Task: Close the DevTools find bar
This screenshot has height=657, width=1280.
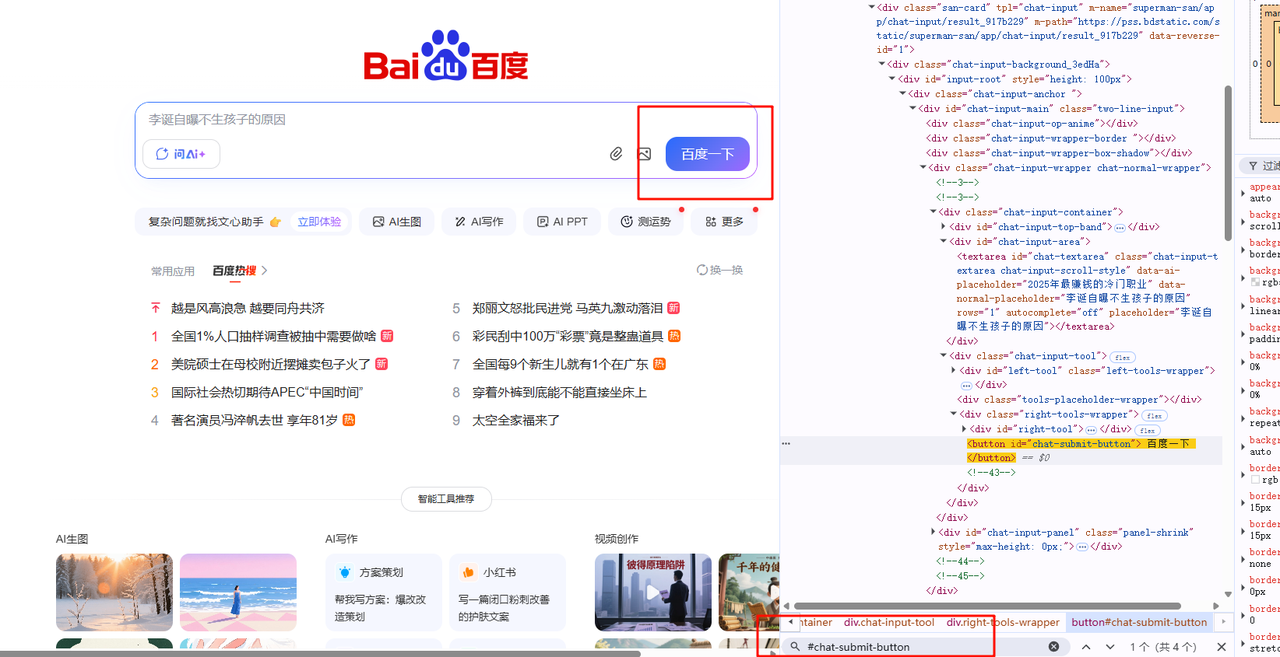Action: click(x=1220, y=647)
